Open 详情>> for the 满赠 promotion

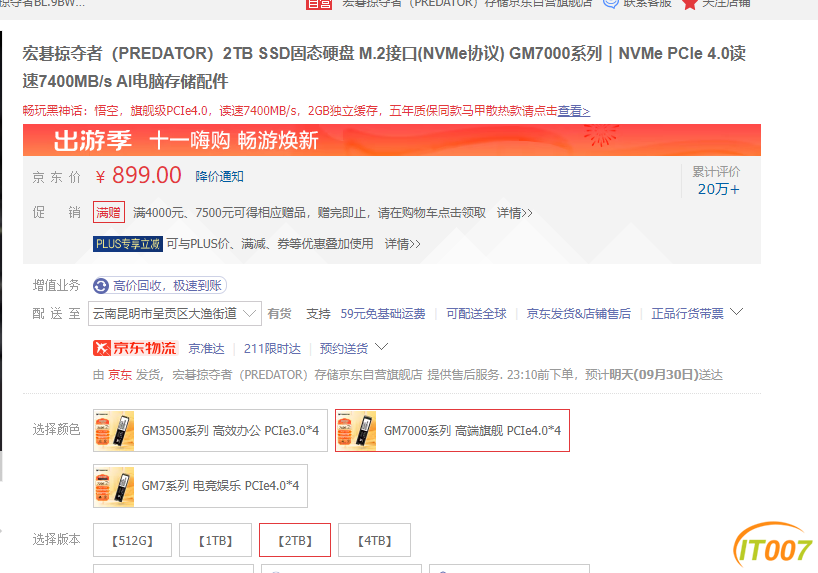point(514,213)
